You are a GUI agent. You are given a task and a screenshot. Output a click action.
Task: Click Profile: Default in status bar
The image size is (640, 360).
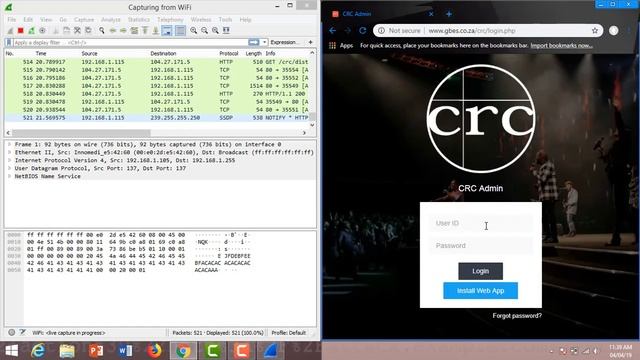(289, 333)
